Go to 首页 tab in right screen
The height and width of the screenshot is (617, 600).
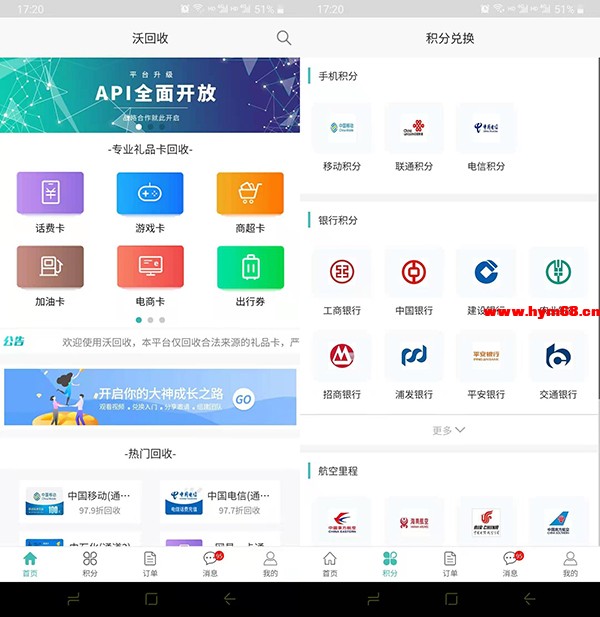(x=330, y=564)
